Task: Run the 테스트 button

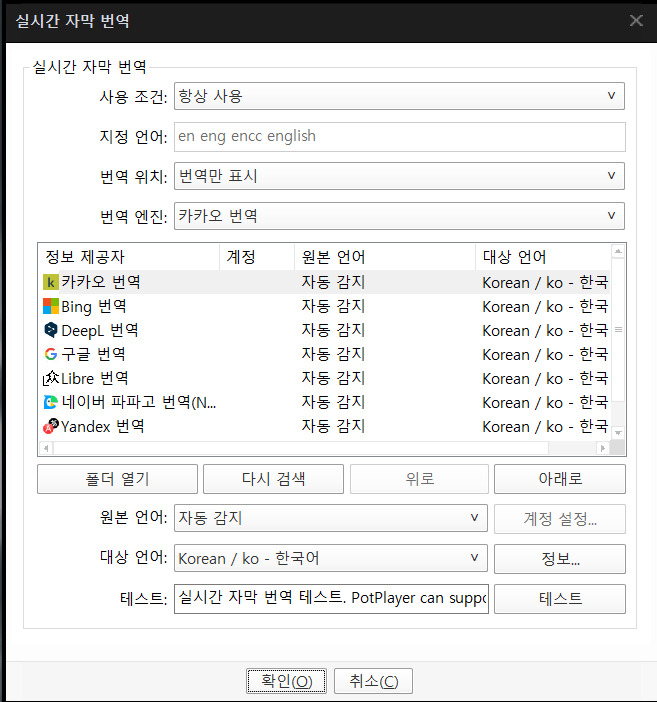Action: (560, 599)
